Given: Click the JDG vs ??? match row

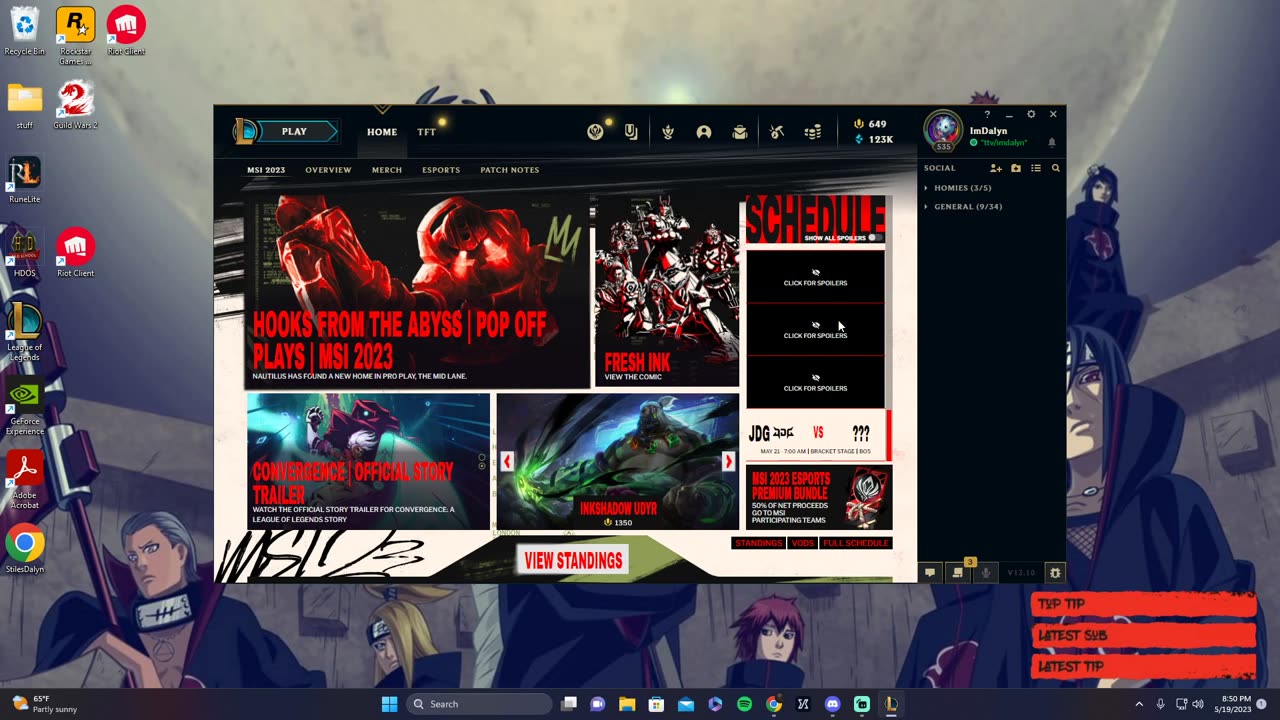Looking at the screenshot, I should pos(815,437).
